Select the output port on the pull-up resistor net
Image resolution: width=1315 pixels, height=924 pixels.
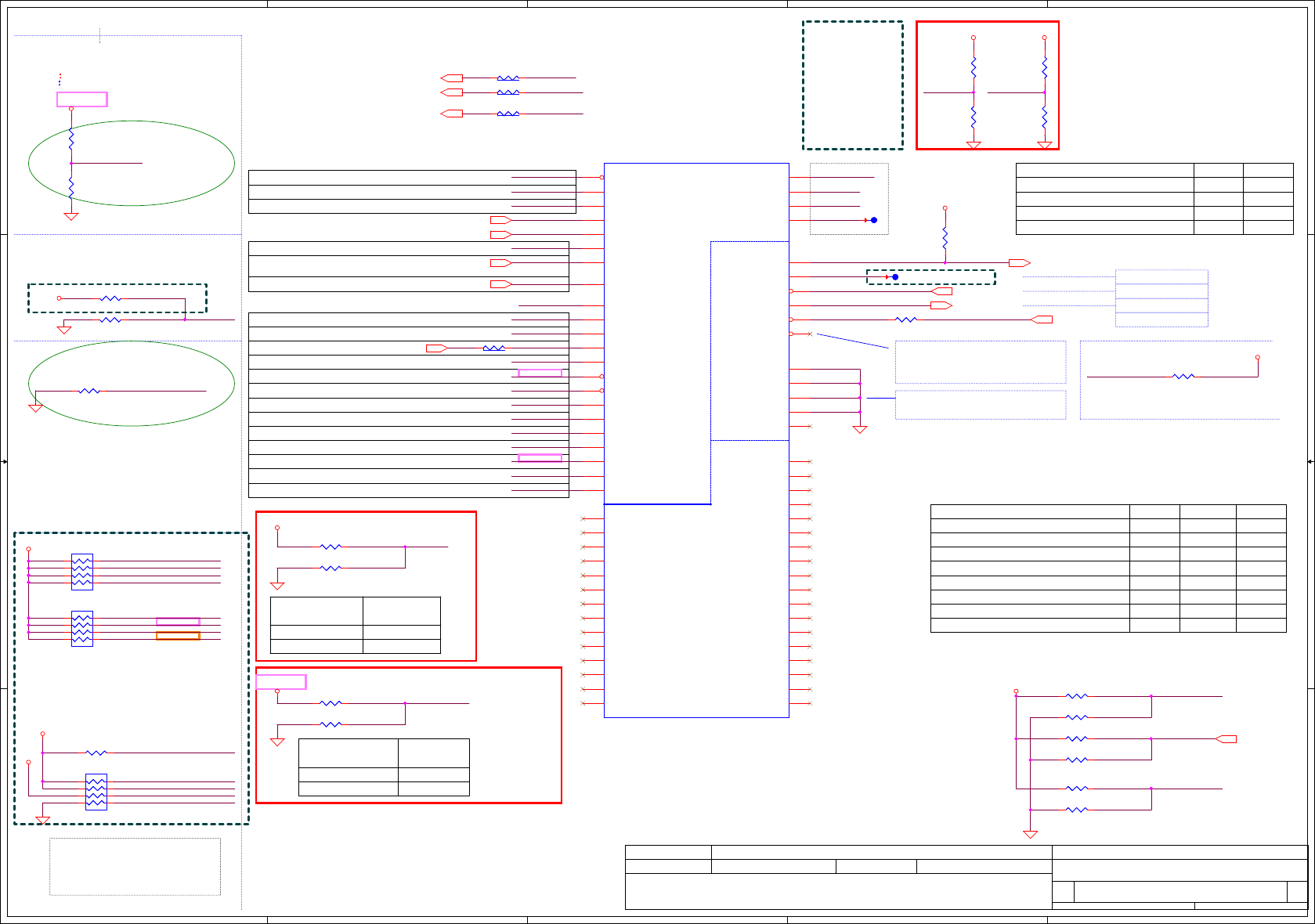(x=1020, y=263)
